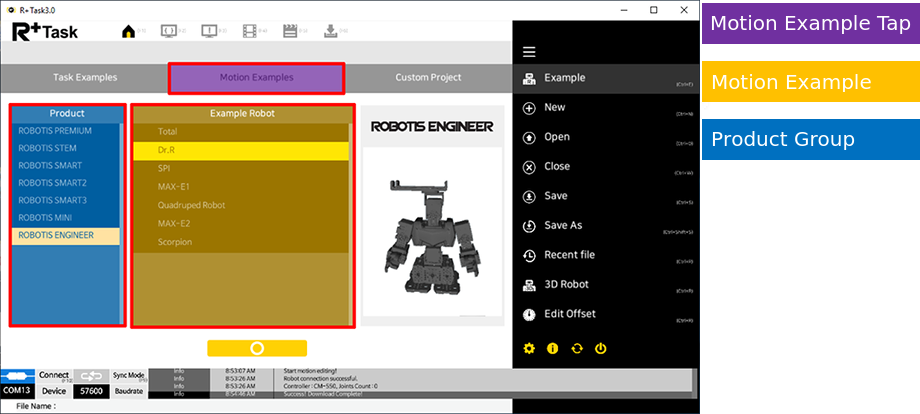The image size is (920, 414).
Task: Click the Example Robot list scrollbar
Action: 351,223
